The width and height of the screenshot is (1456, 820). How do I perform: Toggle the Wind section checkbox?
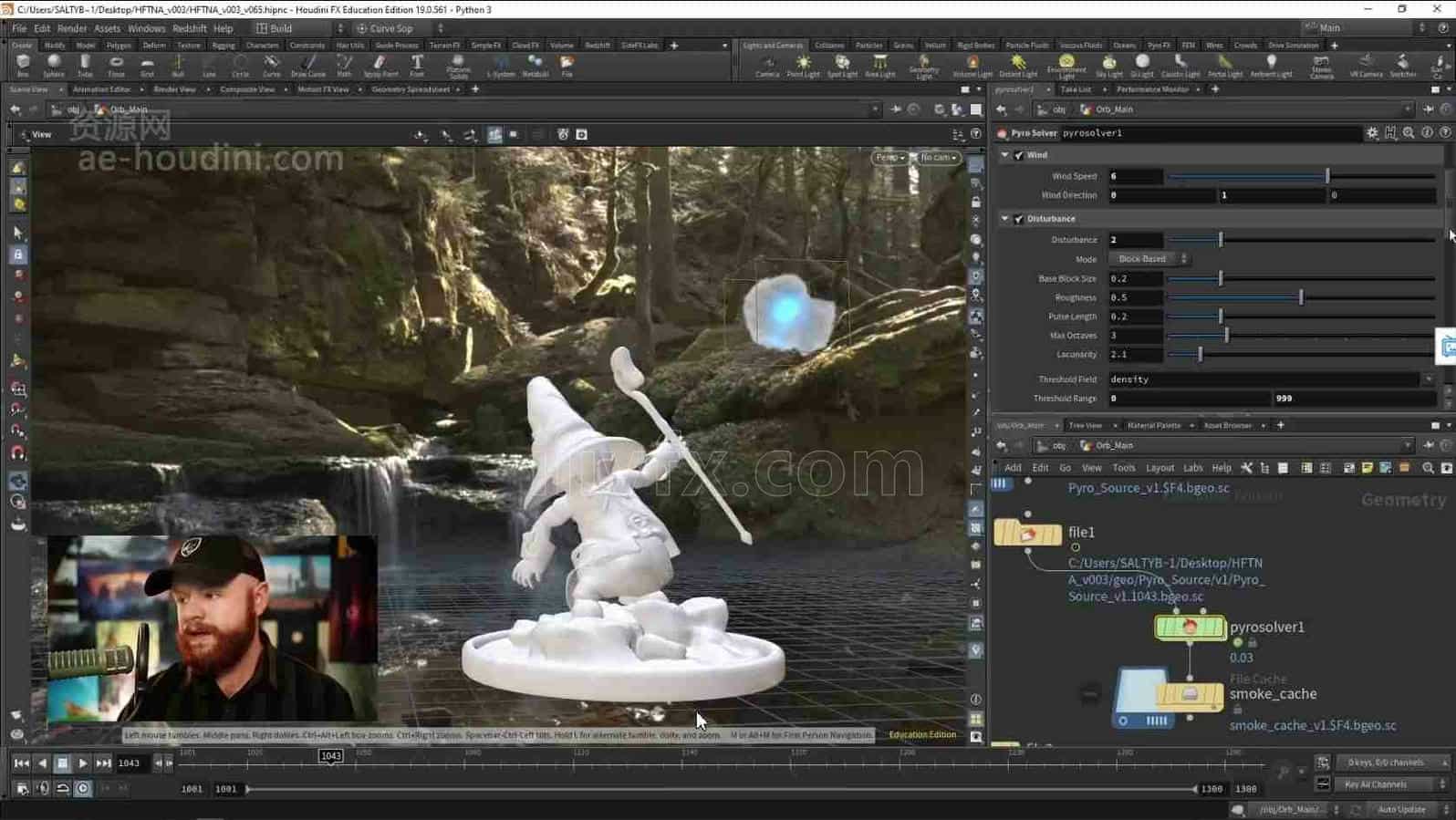tap(1019, 155)
